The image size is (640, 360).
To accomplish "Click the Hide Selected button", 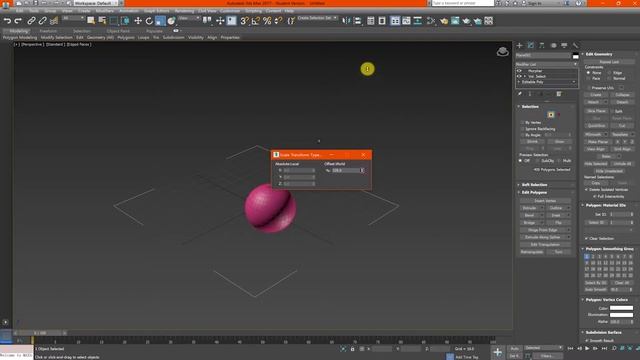I will click(x=596, y=164).
